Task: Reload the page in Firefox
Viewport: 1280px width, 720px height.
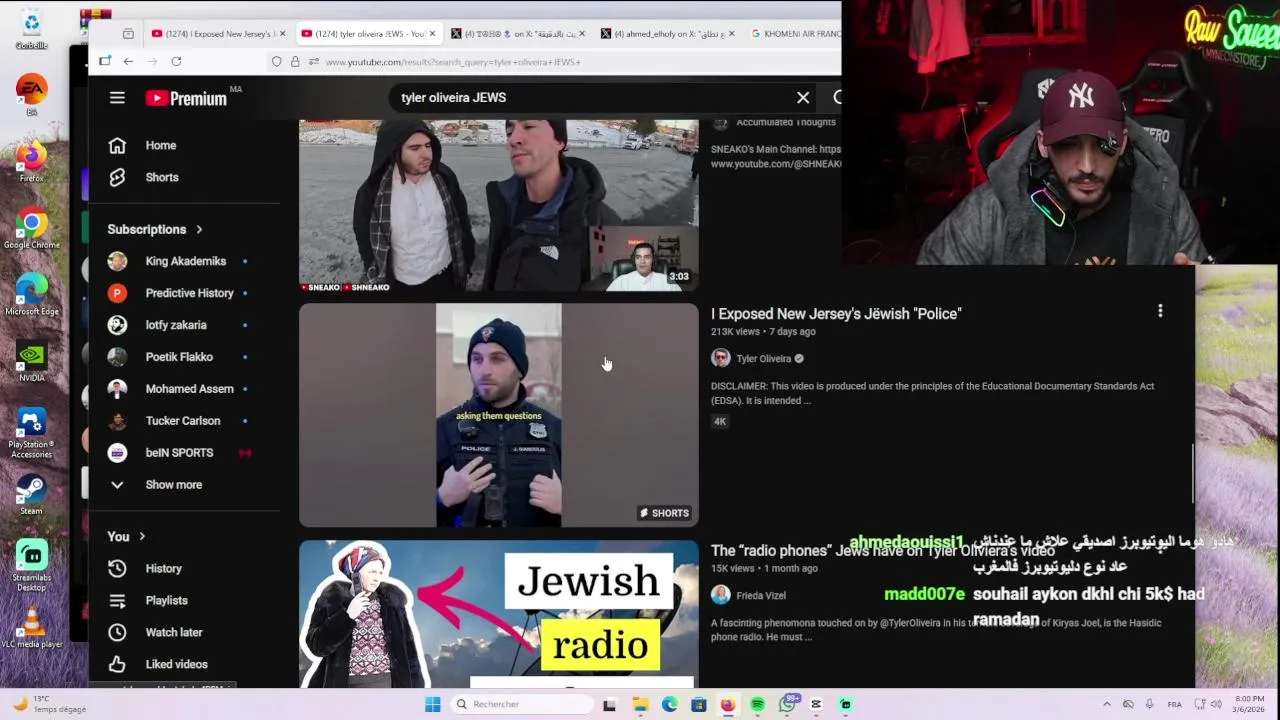Action: pos(176,61)
